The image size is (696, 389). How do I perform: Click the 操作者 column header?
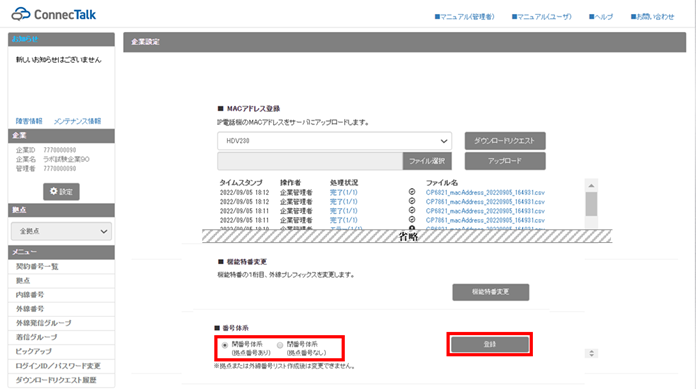[x=290, y=183]
